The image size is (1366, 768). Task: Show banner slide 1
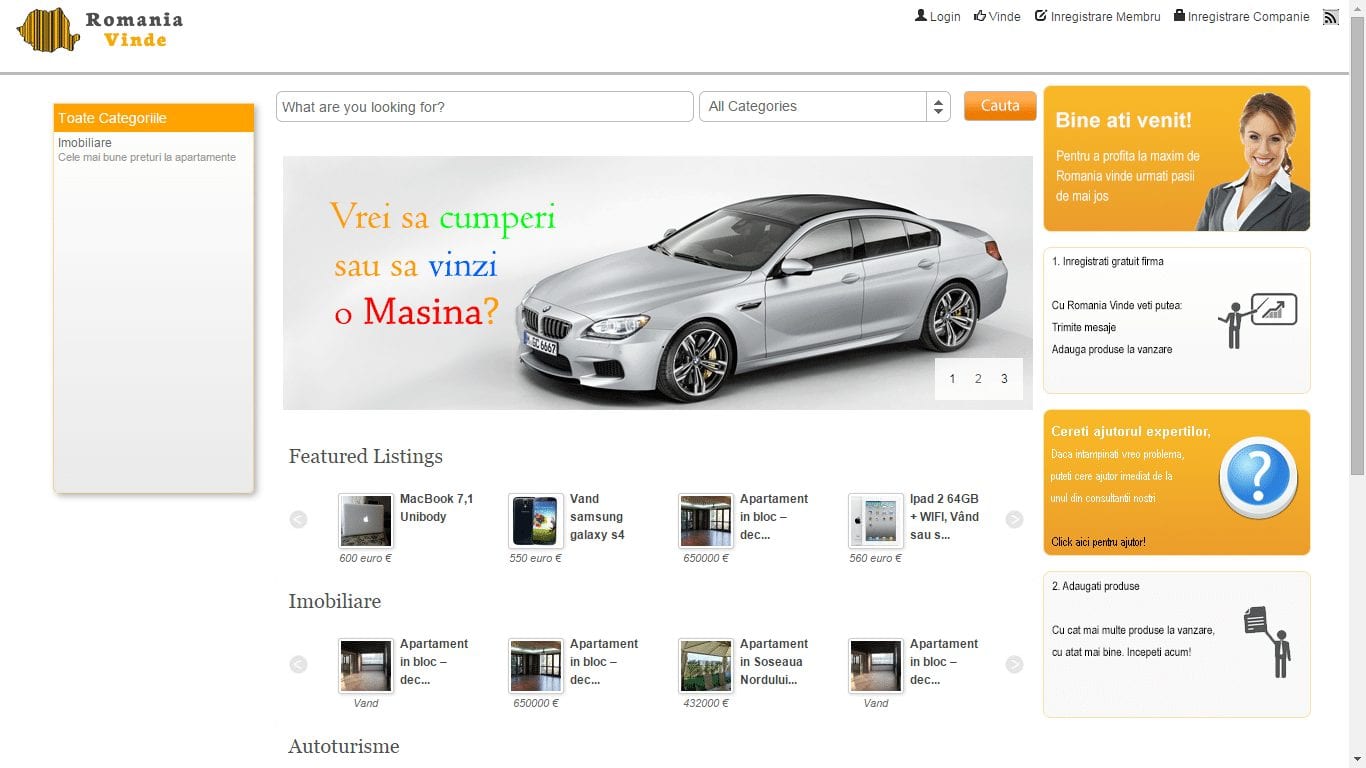click(x=952, y=379)
